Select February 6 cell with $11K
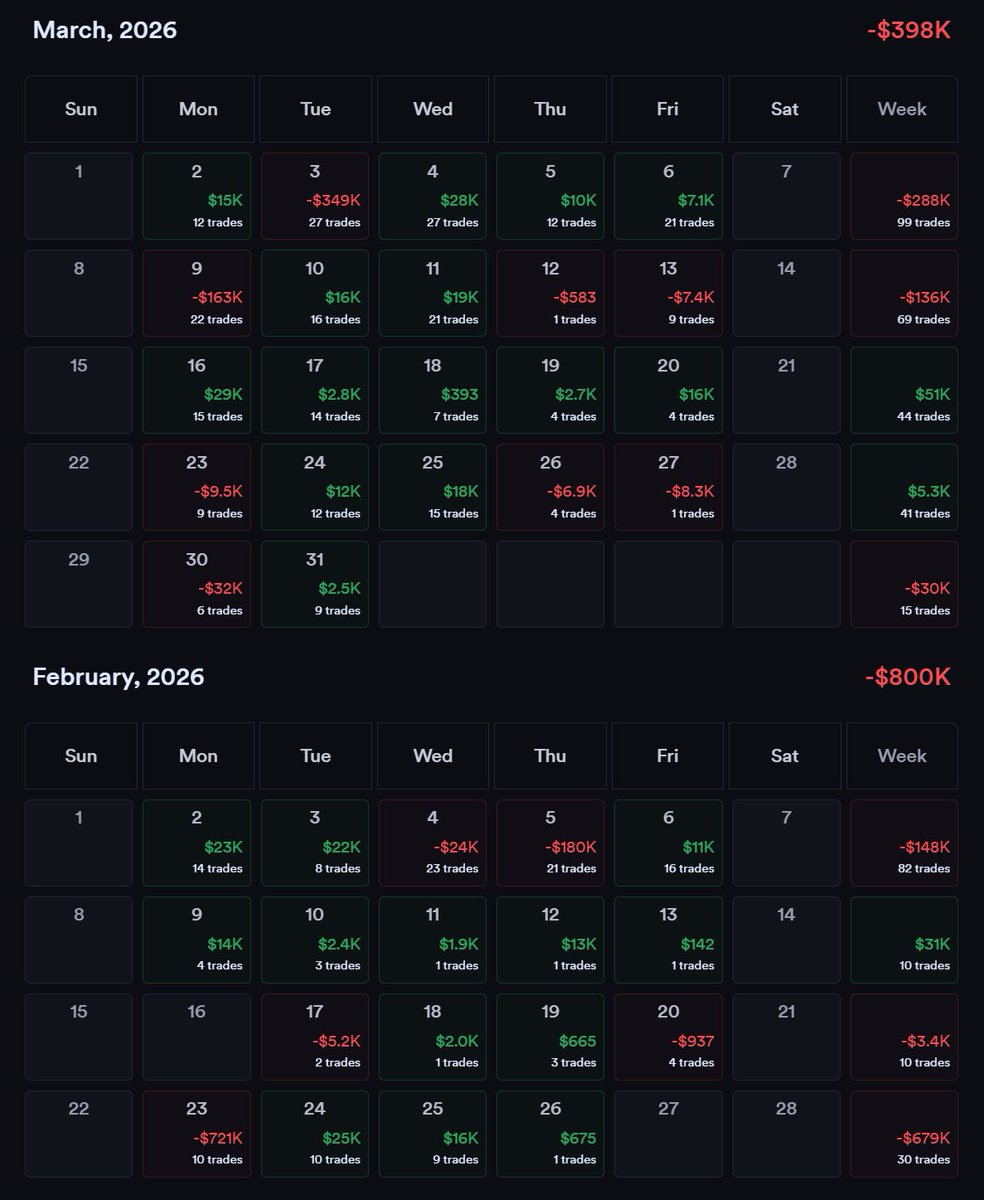Viewport: 984px width, 1200px height. (x=668, y=843)
